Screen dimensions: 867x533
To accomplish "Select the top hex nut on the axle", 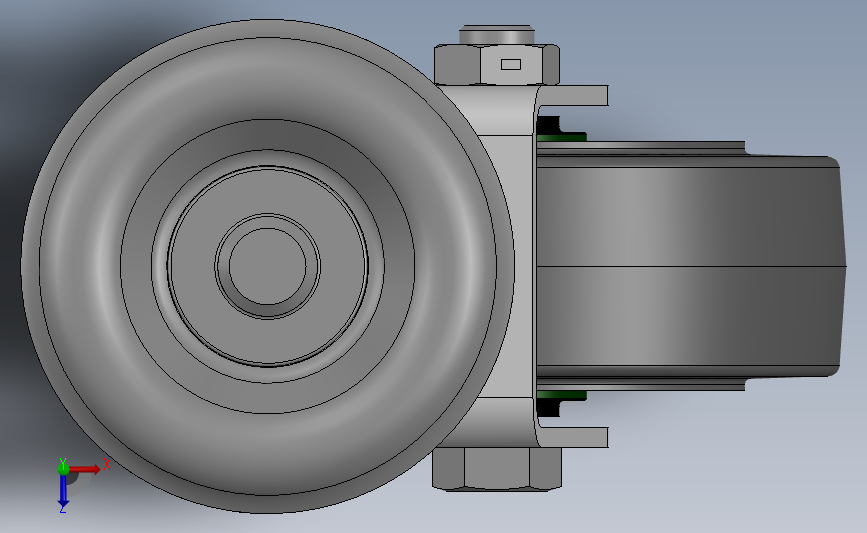I will [x=497, y=65].
